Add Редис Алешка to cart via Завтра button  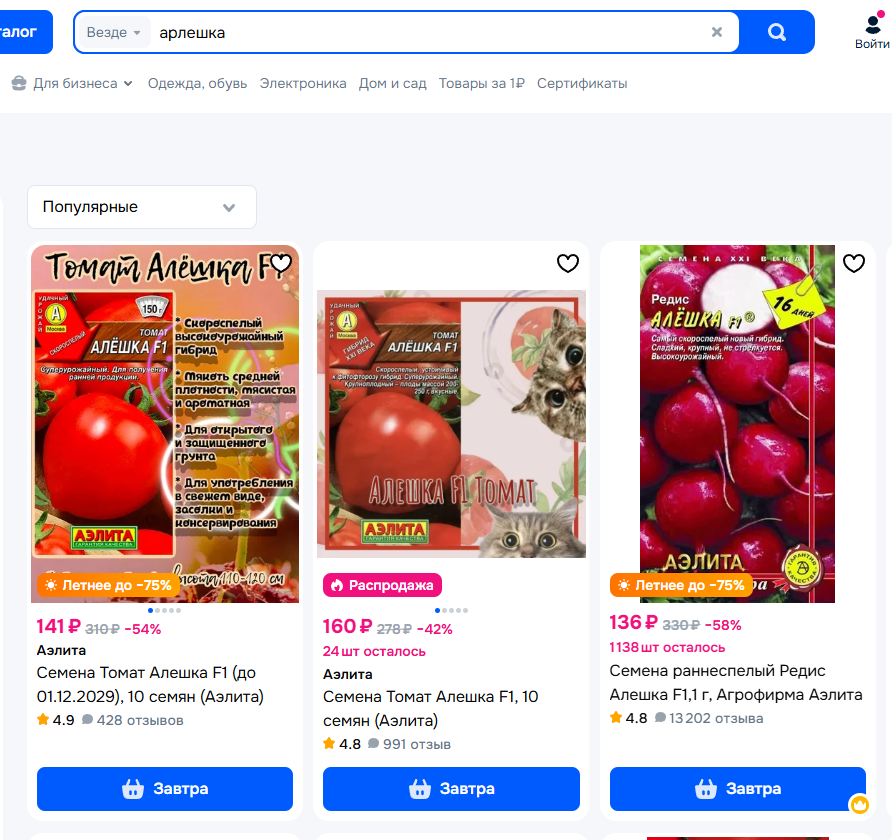(737, 789)
